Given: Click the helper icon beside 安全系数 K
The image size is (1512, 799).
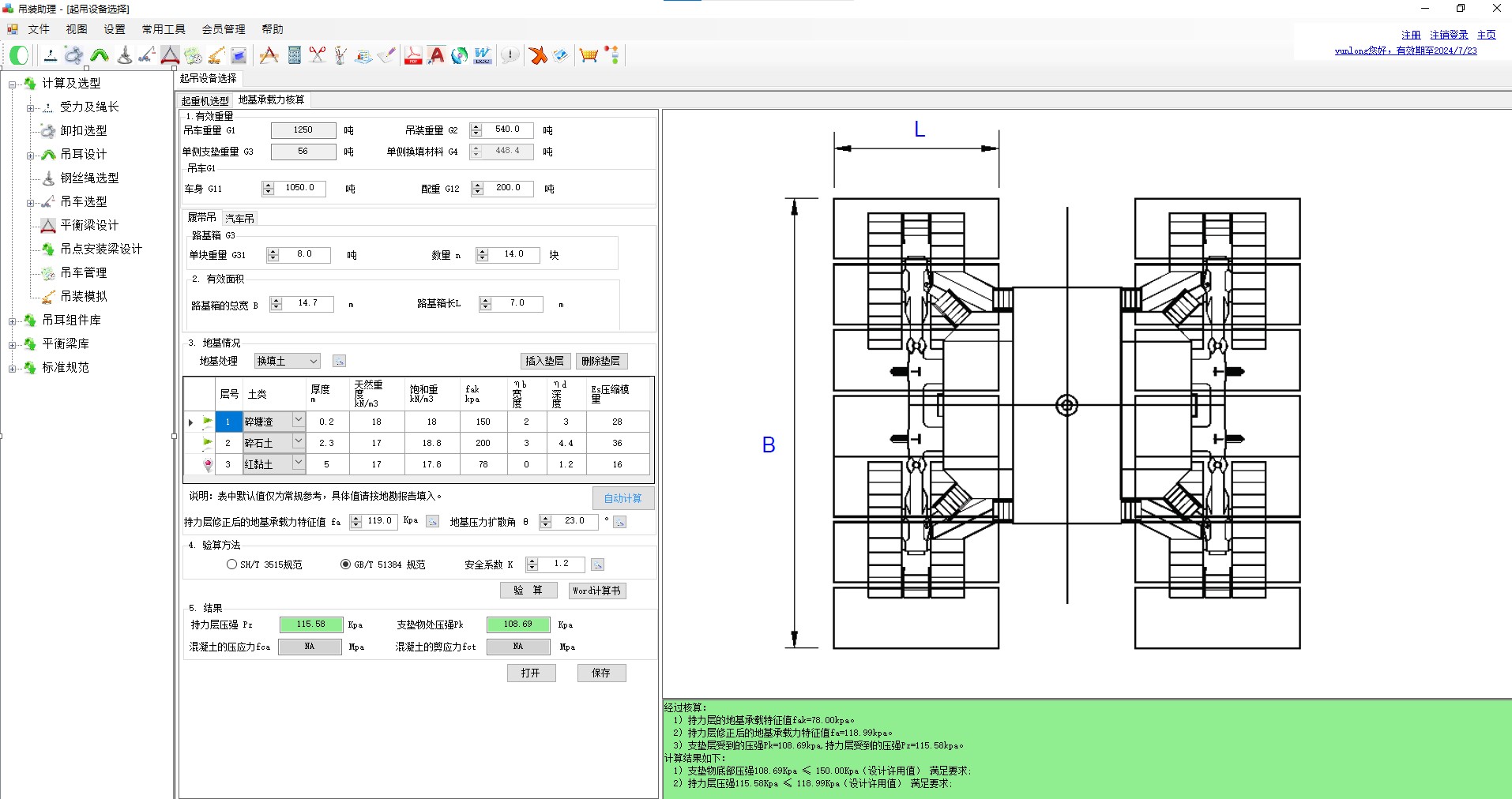Looking at the screenshot, I should [x=597, y=565].
